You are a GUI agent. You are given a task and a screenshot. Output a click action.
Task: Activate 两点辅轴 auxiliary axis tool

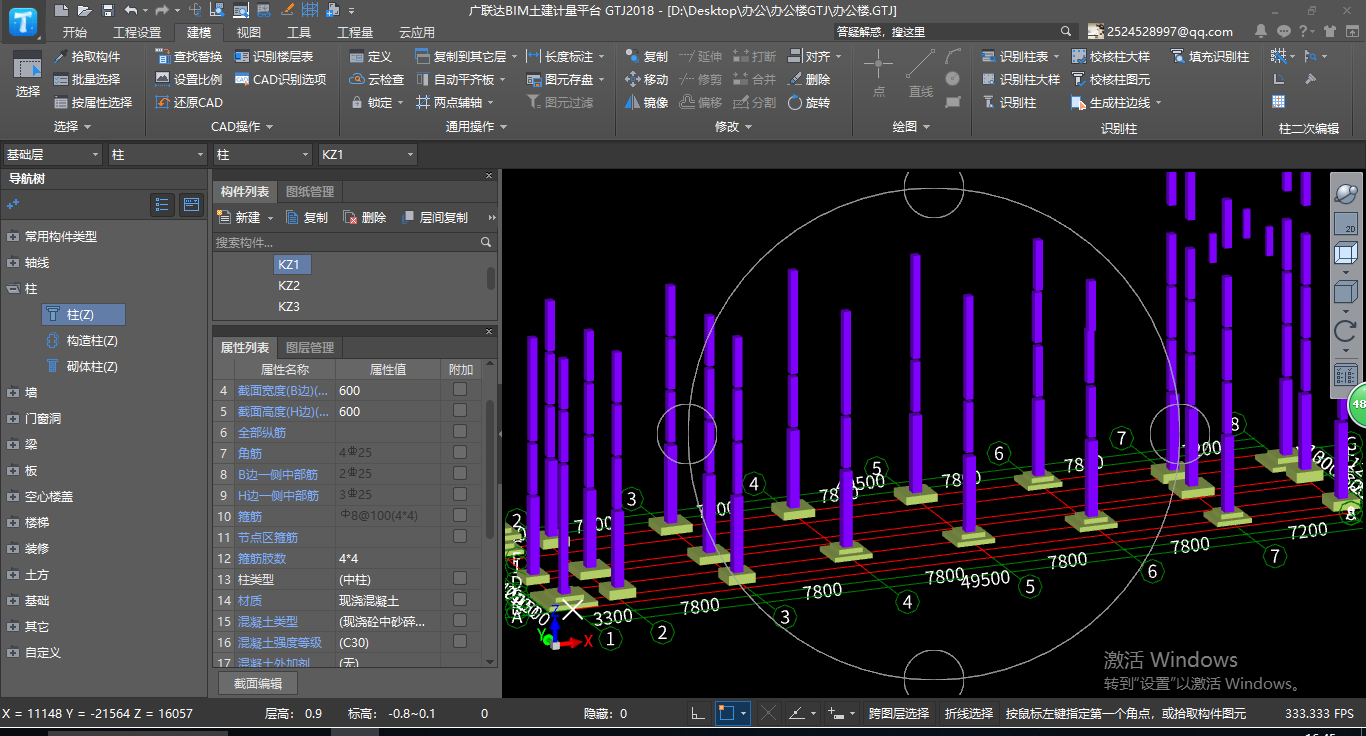pyautogui.click(x=449, y=102)
